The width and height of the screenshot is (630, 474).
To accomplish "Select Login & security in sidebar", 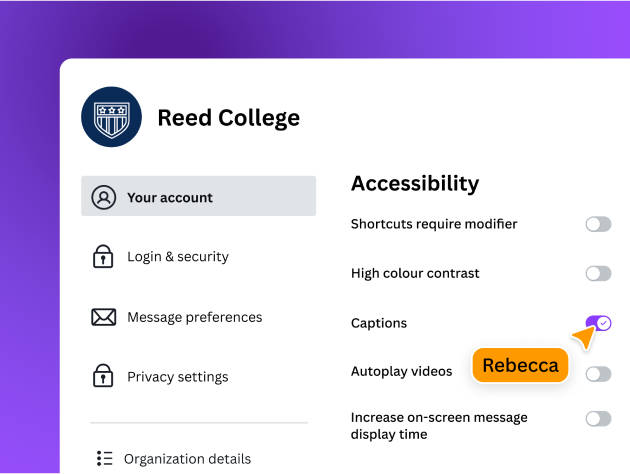I will 178,257.
